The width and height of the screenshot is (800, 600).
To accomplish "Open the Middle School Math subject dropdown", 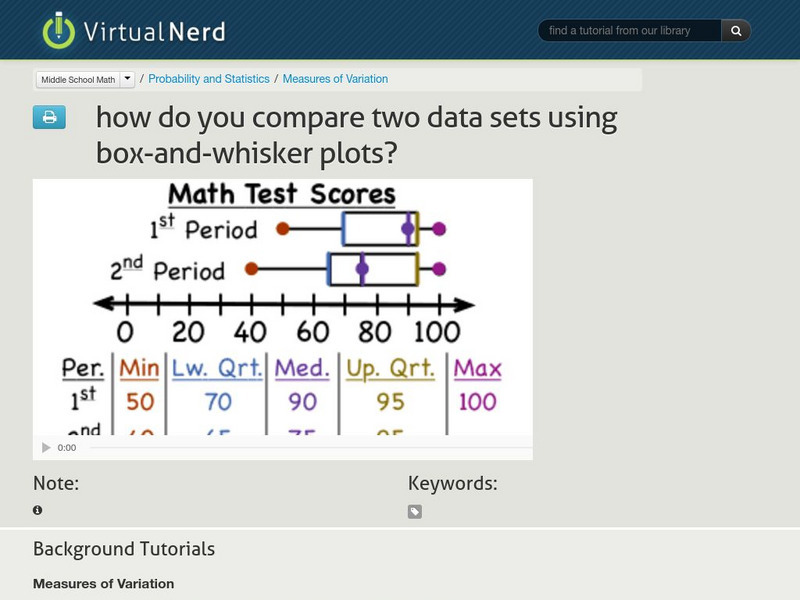I will pos(79,79).
